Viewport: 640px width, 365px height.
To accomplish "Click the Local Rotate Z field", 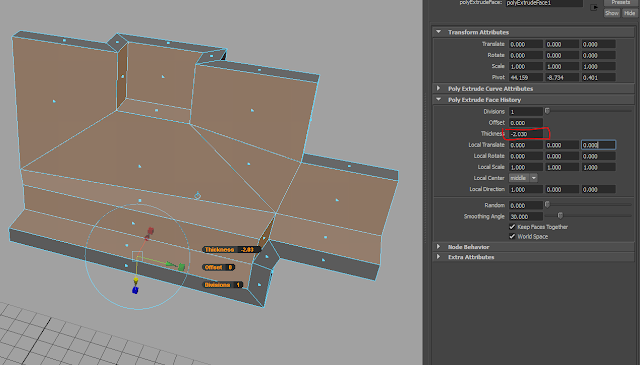I will pyautogui.click(x=598, y=156).
